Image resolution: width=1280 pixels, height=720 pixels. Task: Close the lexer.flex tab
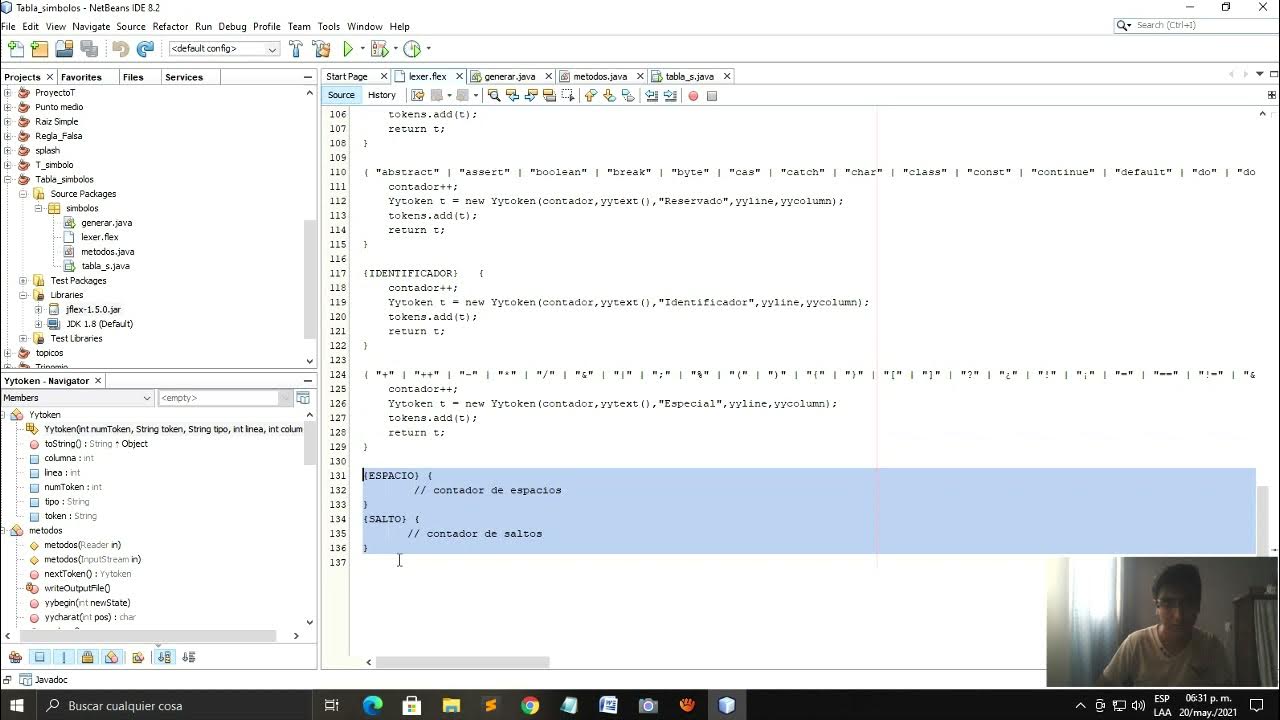point(460,76)
